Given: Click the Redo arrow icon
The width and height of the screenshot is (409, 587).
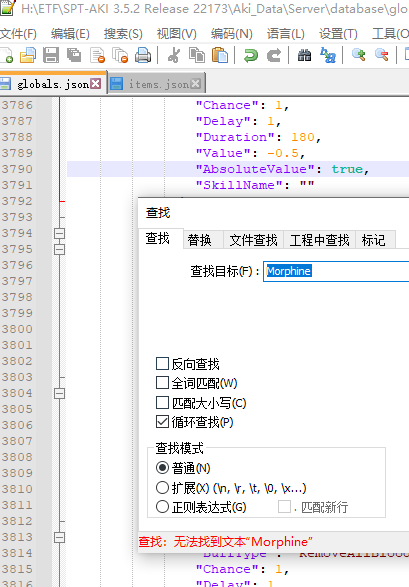Looking at the screenshot, I should tap(274, 55).
